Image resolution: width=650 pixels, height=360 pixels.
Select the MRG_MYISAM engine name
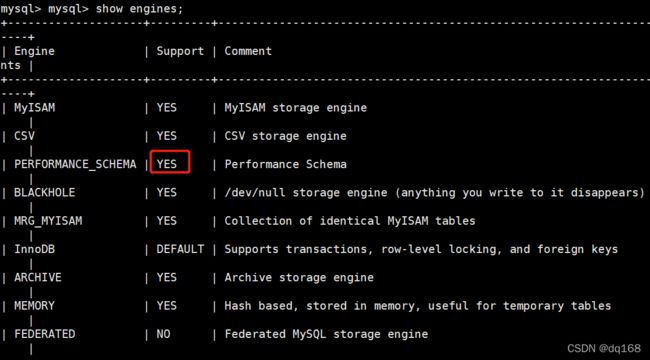coord(48,221)
